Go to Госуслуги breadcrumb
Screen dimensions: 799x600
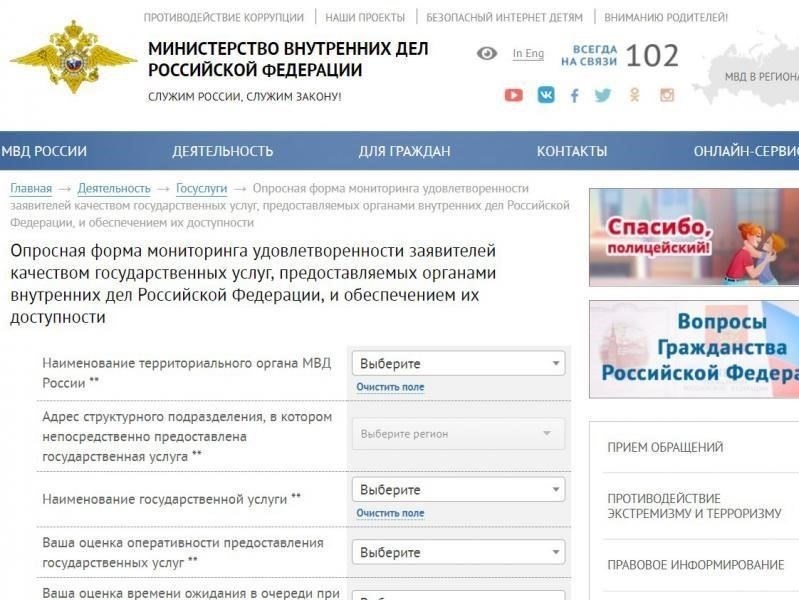pyautogui.click(x=201, y=189)
